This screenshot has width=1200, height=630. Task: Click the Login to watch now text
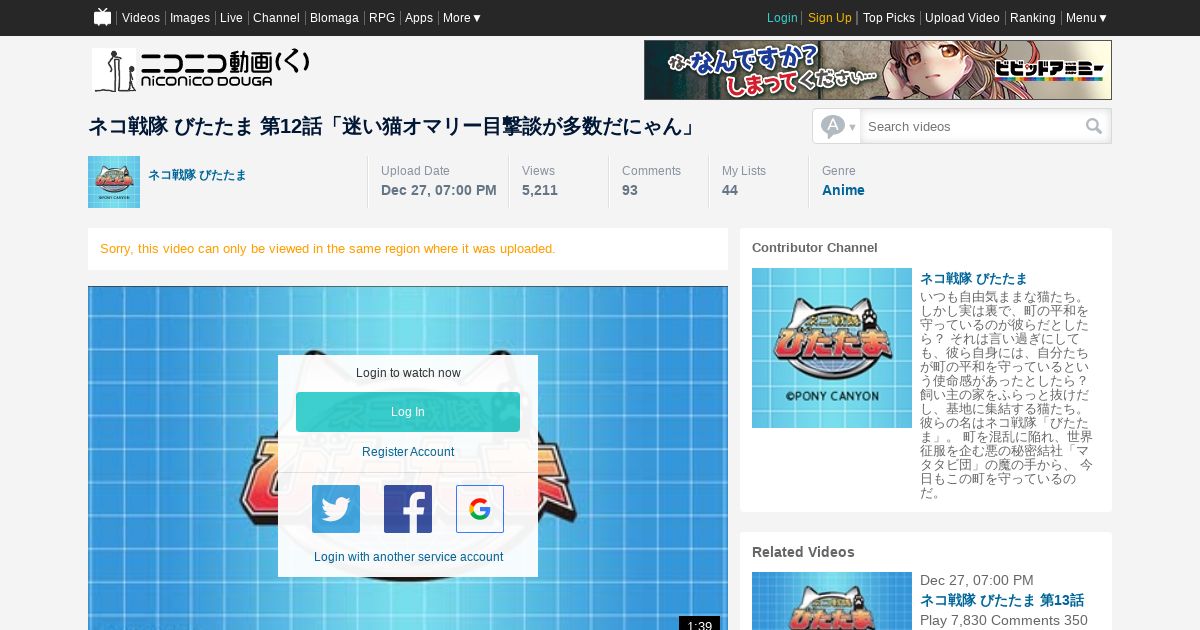click(408, 373)
